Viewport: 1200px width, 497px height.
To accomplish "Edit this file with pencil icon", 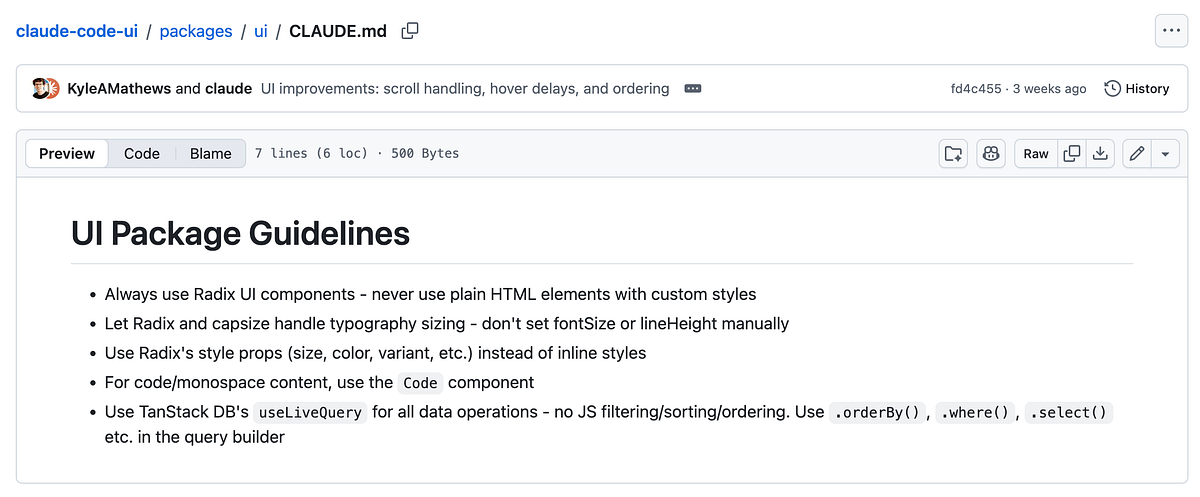I will tap(1137, 153).
